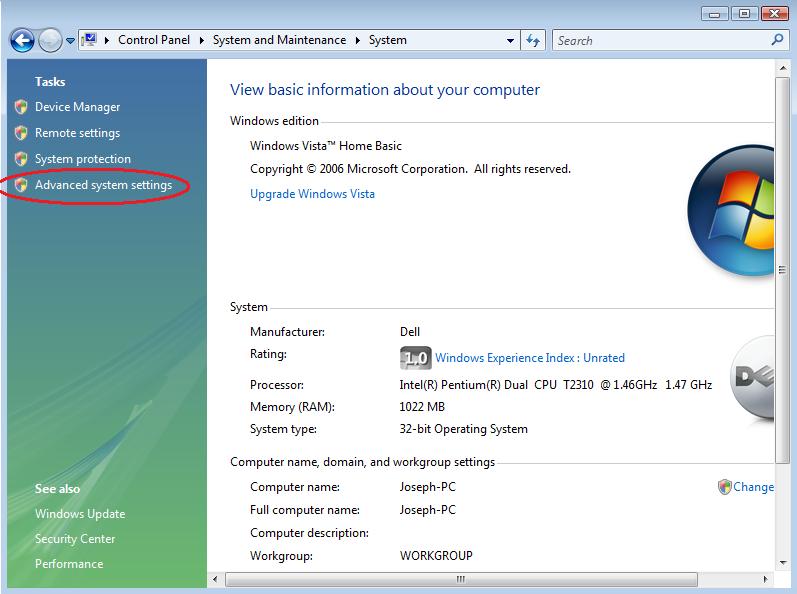Image resolution: width=797 pixels, height=594 pixels.
Task: Maximize the System window
Action: coord(744,14)
